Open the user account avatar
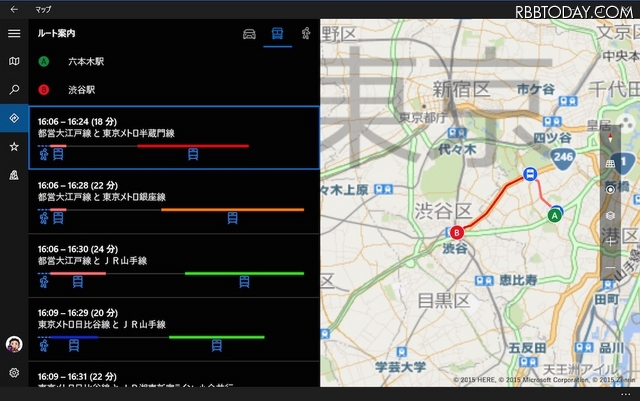 (14, 344)
